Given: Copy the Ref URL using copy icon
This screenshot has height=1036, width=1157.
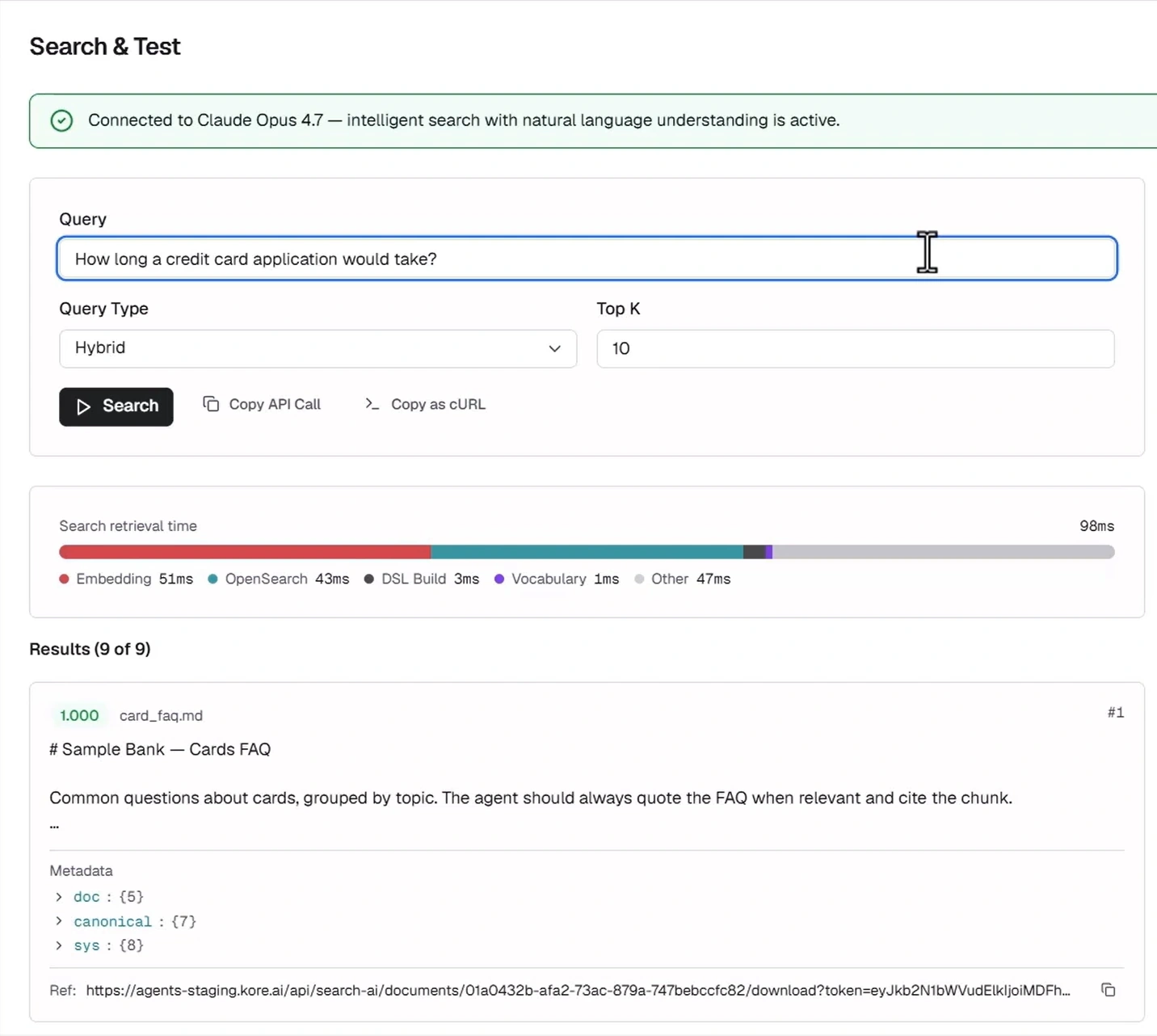Looking at the screenshot, I should pyautogui.click(x=1109, y=990).
